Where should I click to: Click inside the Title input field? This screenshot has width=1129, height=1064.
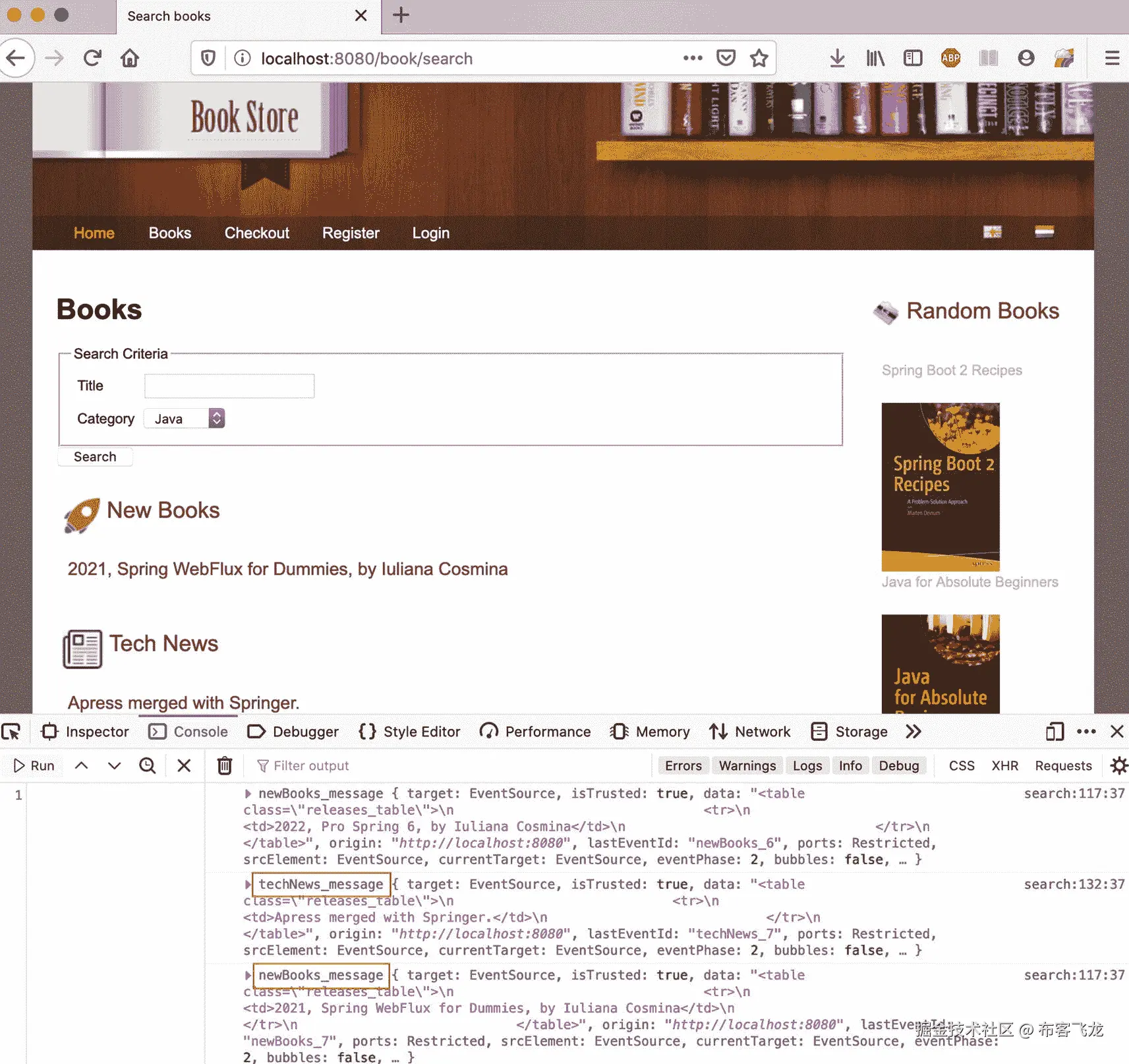[x=229, y=386]
